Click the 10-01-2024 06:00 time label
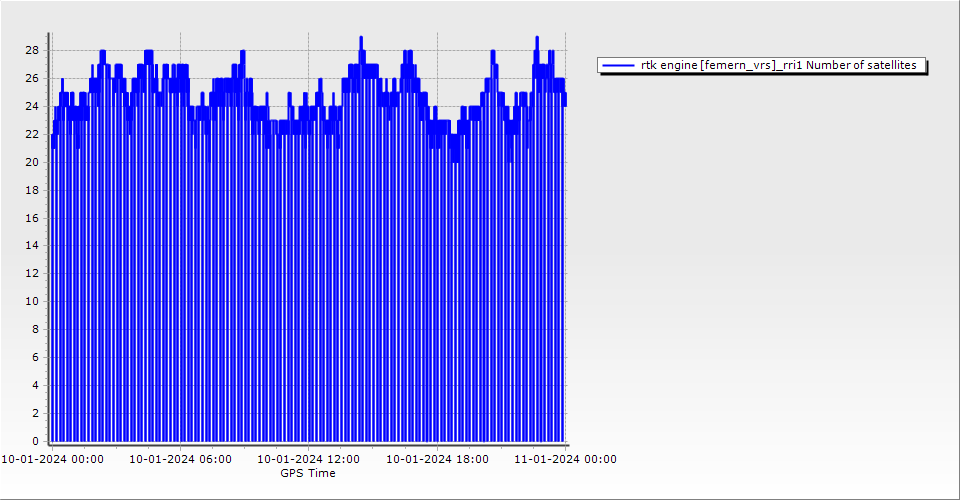This screenshot has height=500, width=960. 180,460
